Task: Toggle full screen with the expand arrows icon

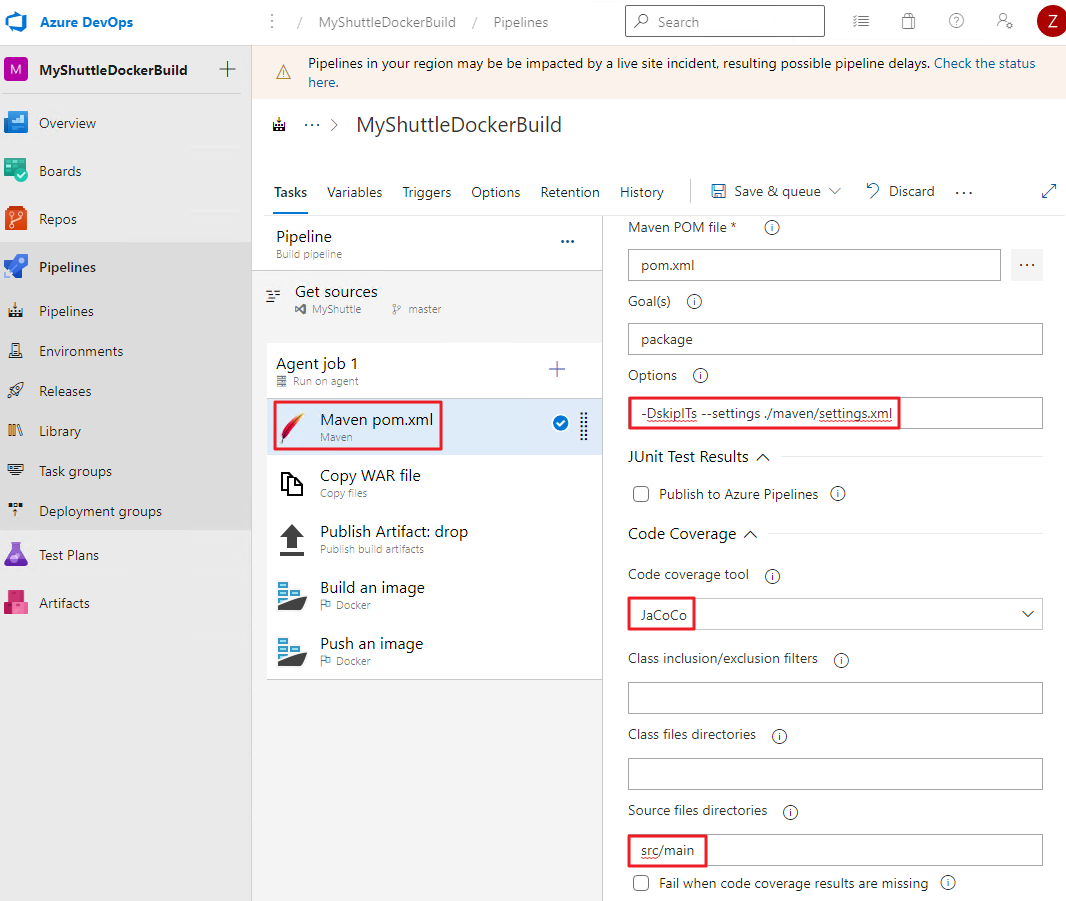Action: pyautogui.click(x=1049, y=192)
